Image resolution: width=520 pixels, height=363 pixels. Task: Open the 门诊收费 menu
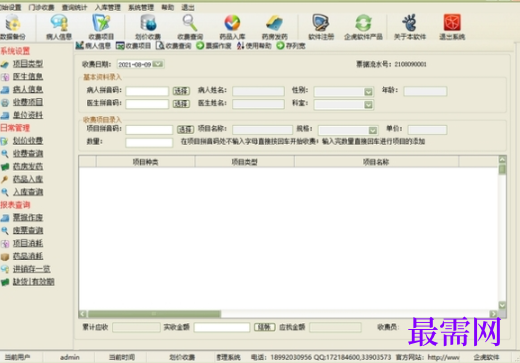tap(41, 7)
